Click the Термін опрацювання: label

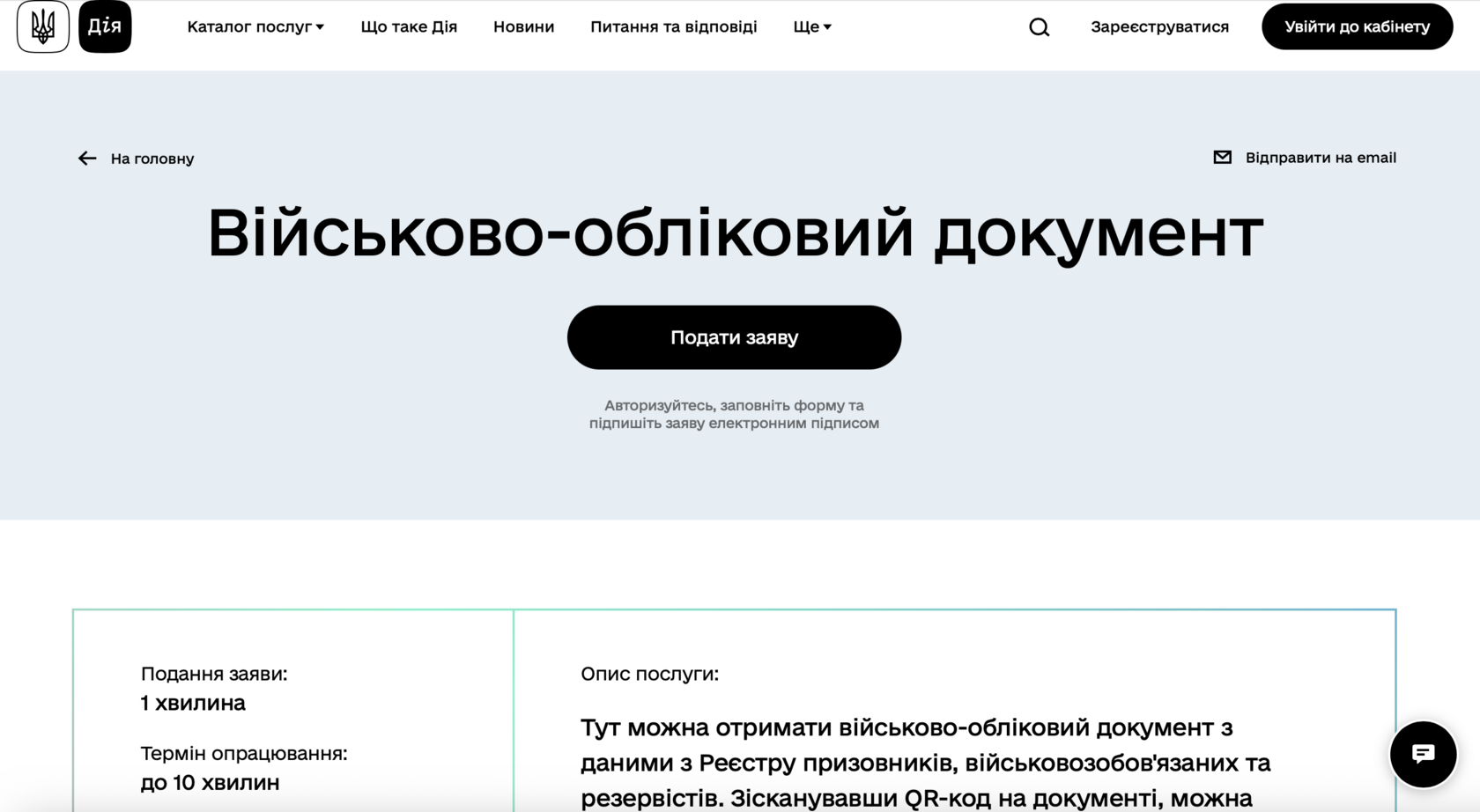244,753
